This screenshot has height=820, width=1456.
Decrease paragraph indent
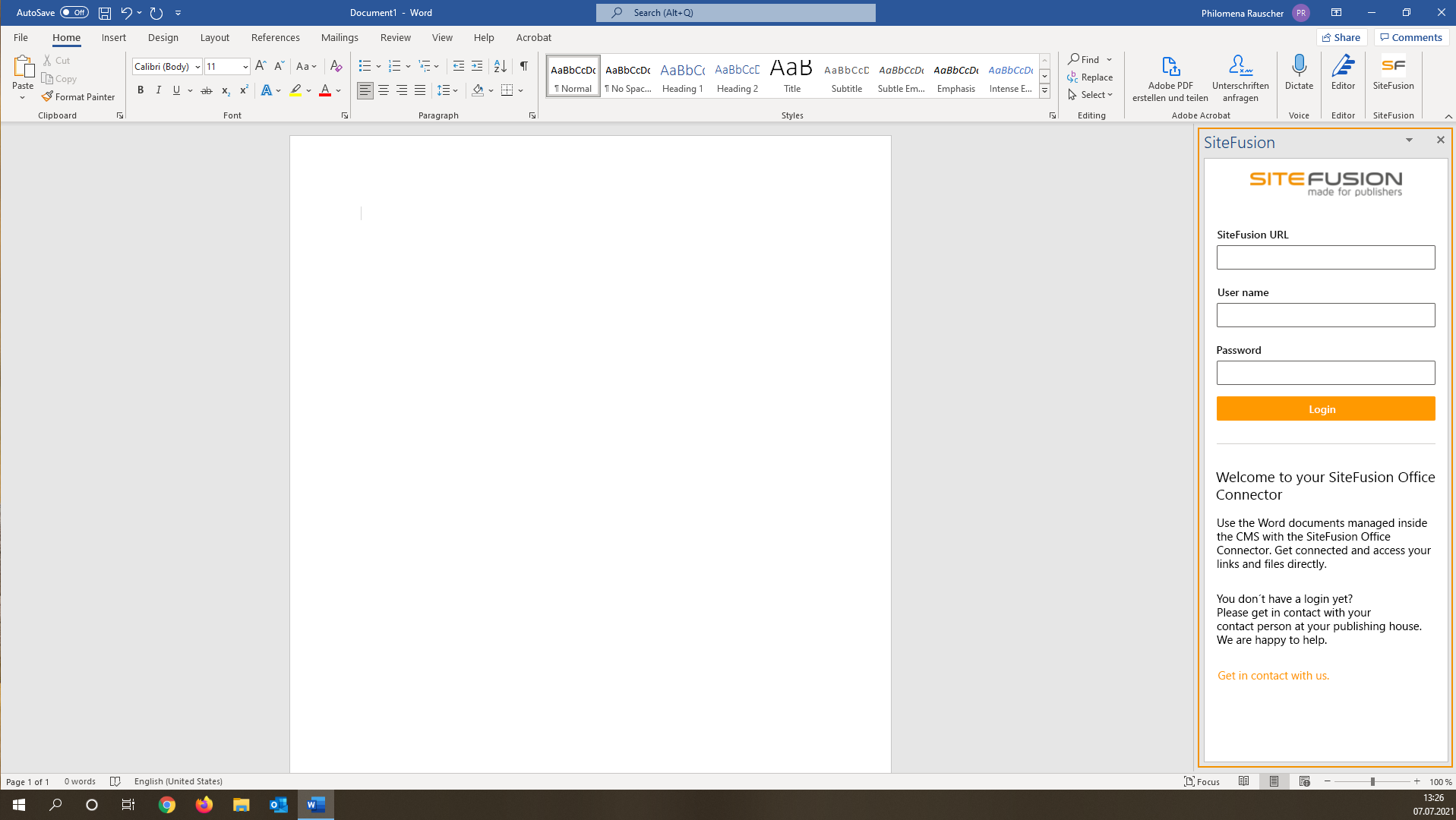(x=459, y=66)
